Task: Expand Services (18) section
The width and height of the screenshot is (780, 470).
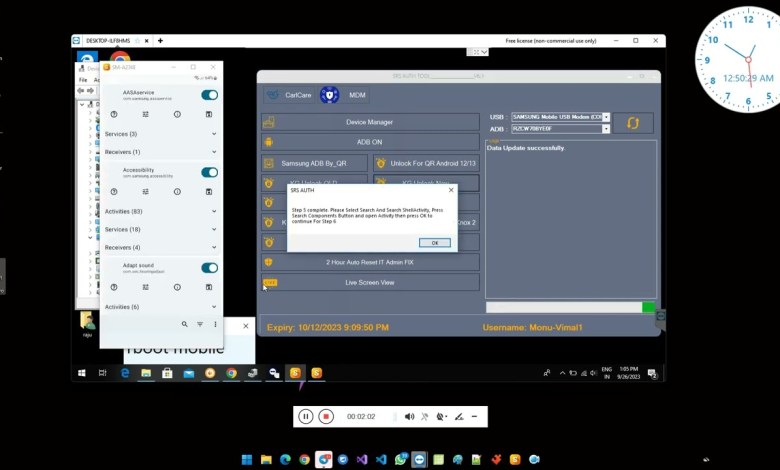Action: pos(161,229)
